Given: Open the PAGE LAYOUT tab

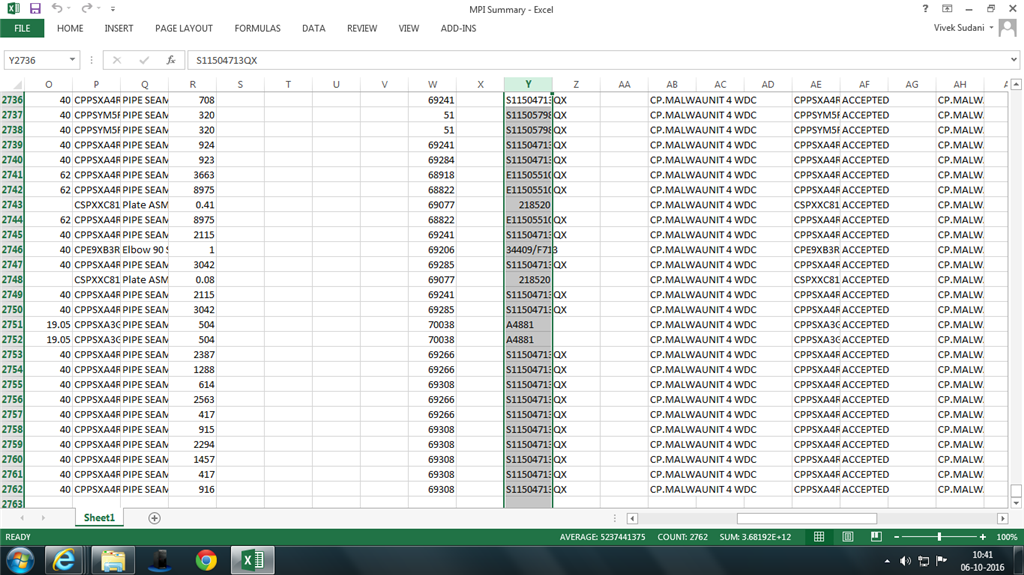Looking at the screenshot, I should tap(184, 28).
